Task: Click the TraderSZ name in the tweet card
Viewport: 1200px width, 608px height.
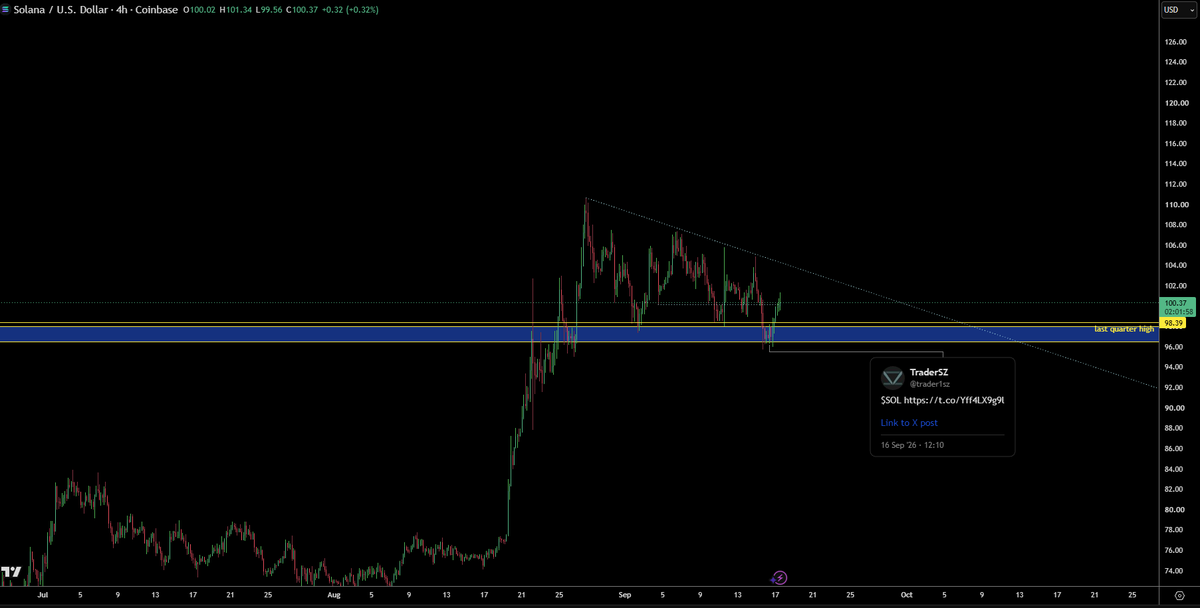Action: point(929,372)
